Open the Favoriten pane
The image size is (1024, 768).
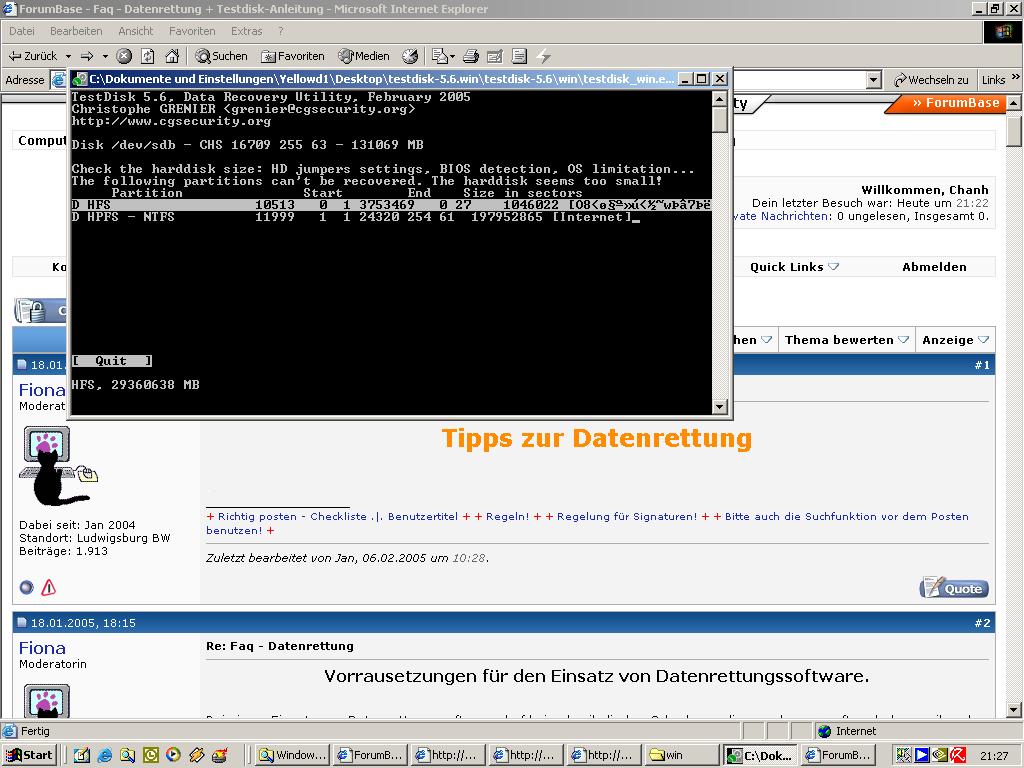click(x=293, y=56)
